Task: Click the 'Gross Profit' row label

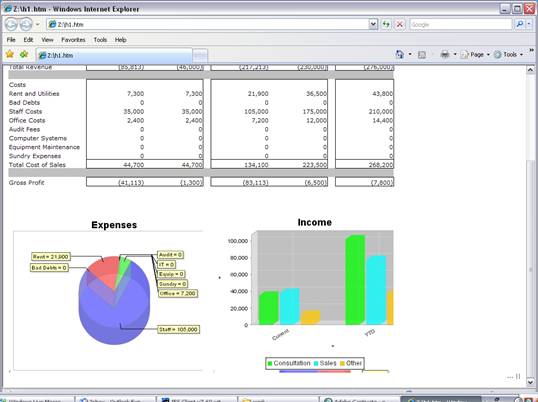Action: click(x=26, y=182)
